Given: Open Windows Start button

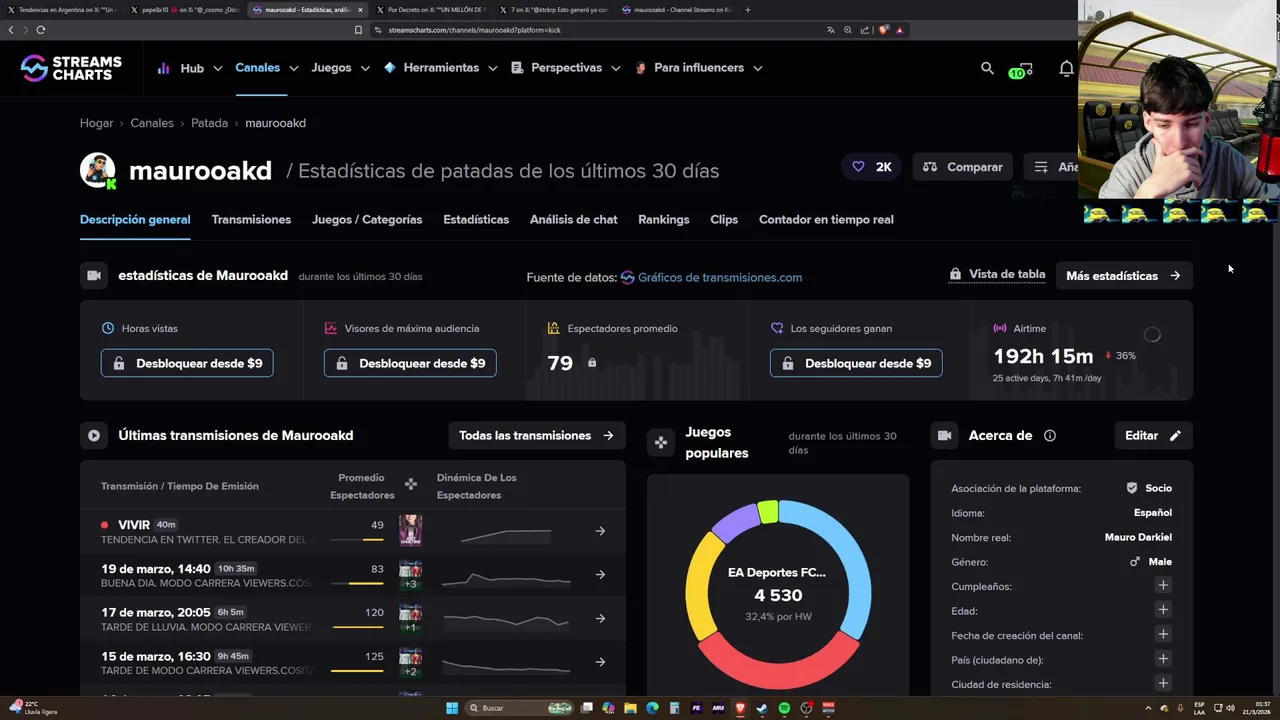Looking at the screenshot, I should coord(452,708).
